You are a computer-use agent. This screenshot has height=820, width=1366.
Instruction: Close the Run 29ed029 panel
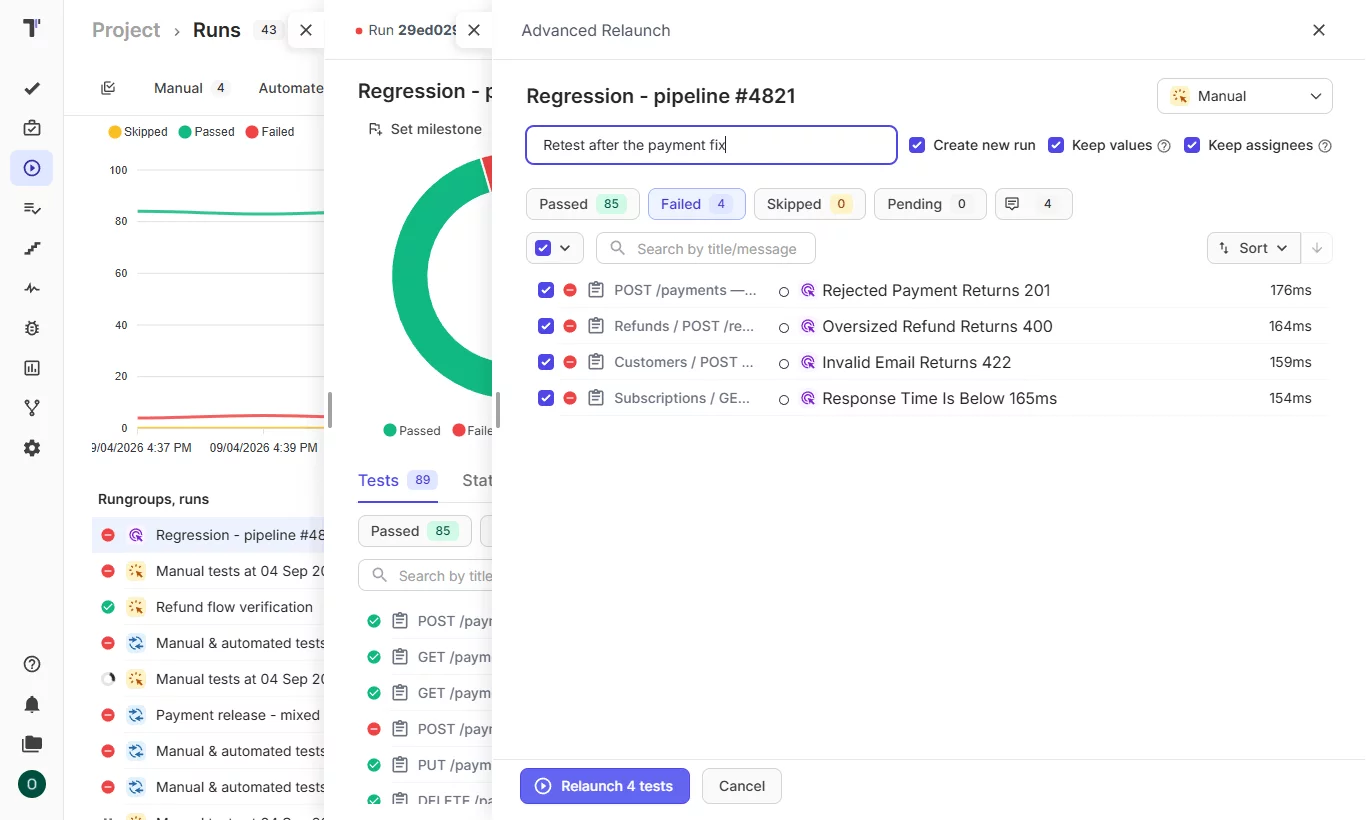(474, 30)
